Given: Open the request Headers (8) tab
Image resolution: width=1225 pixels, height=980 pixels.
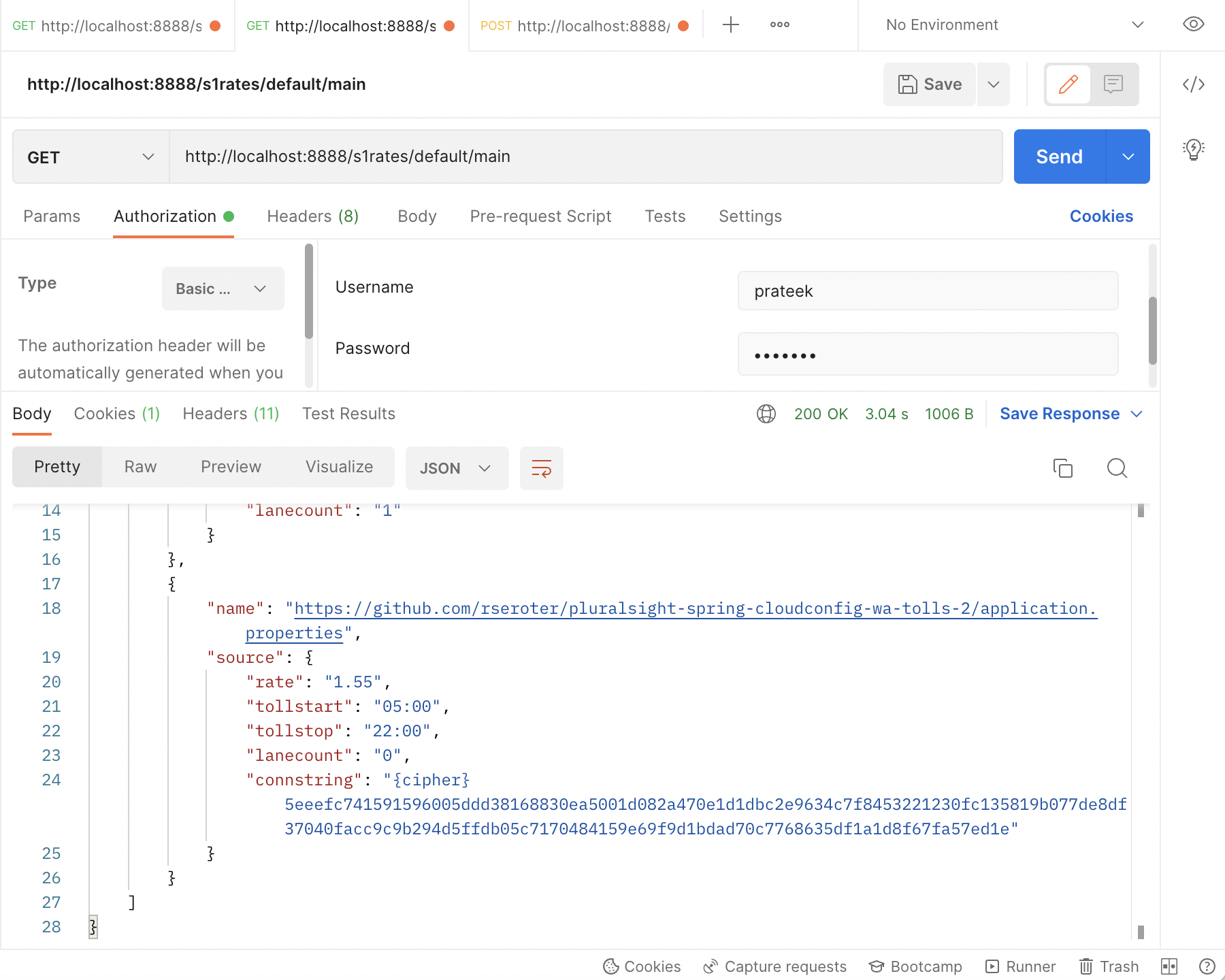Looking at the screenshot, I should 313,216.
